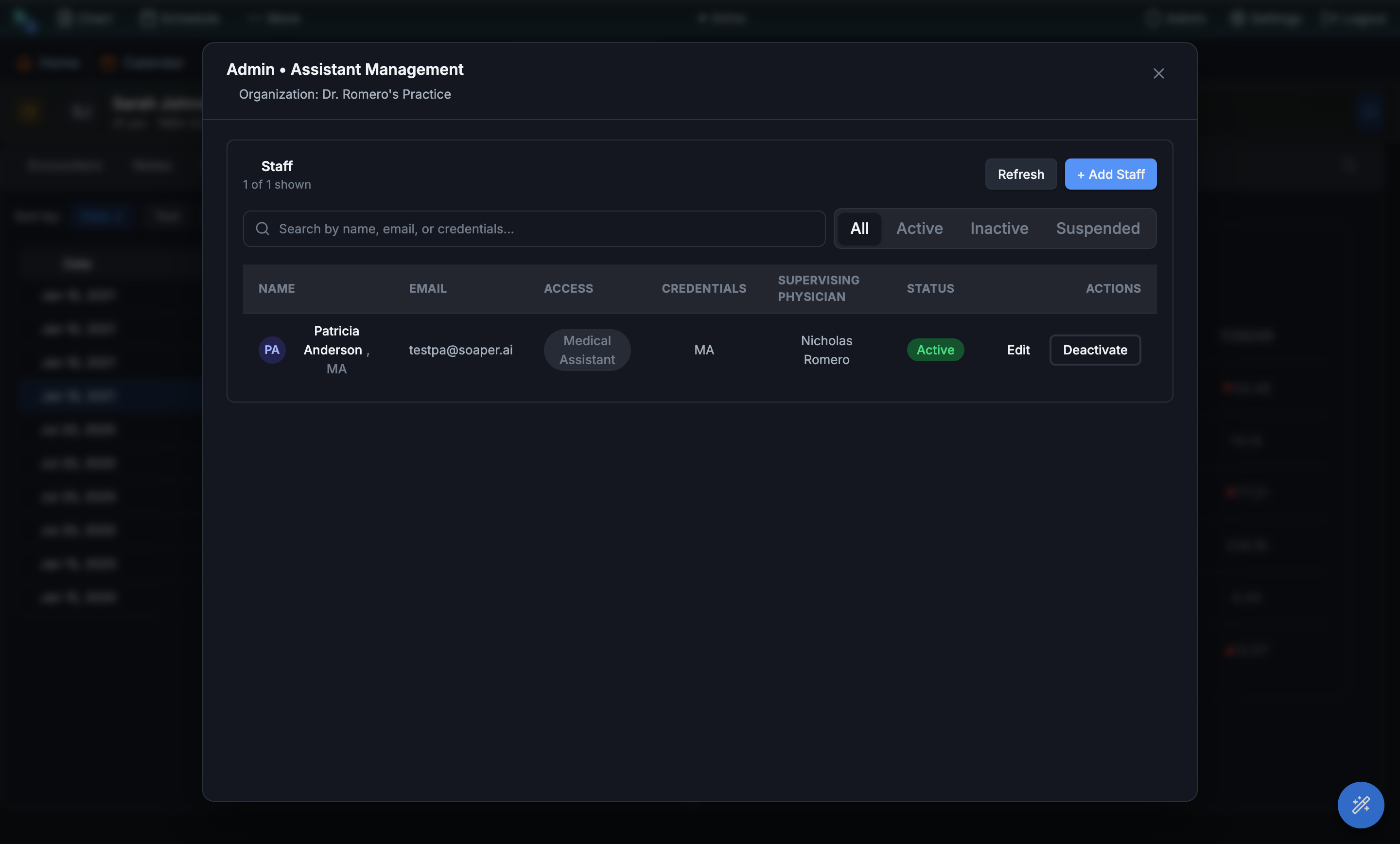Click the MA credentials cell
The height and width of the screenshot is (844, 1400).
tap(703, 350)
